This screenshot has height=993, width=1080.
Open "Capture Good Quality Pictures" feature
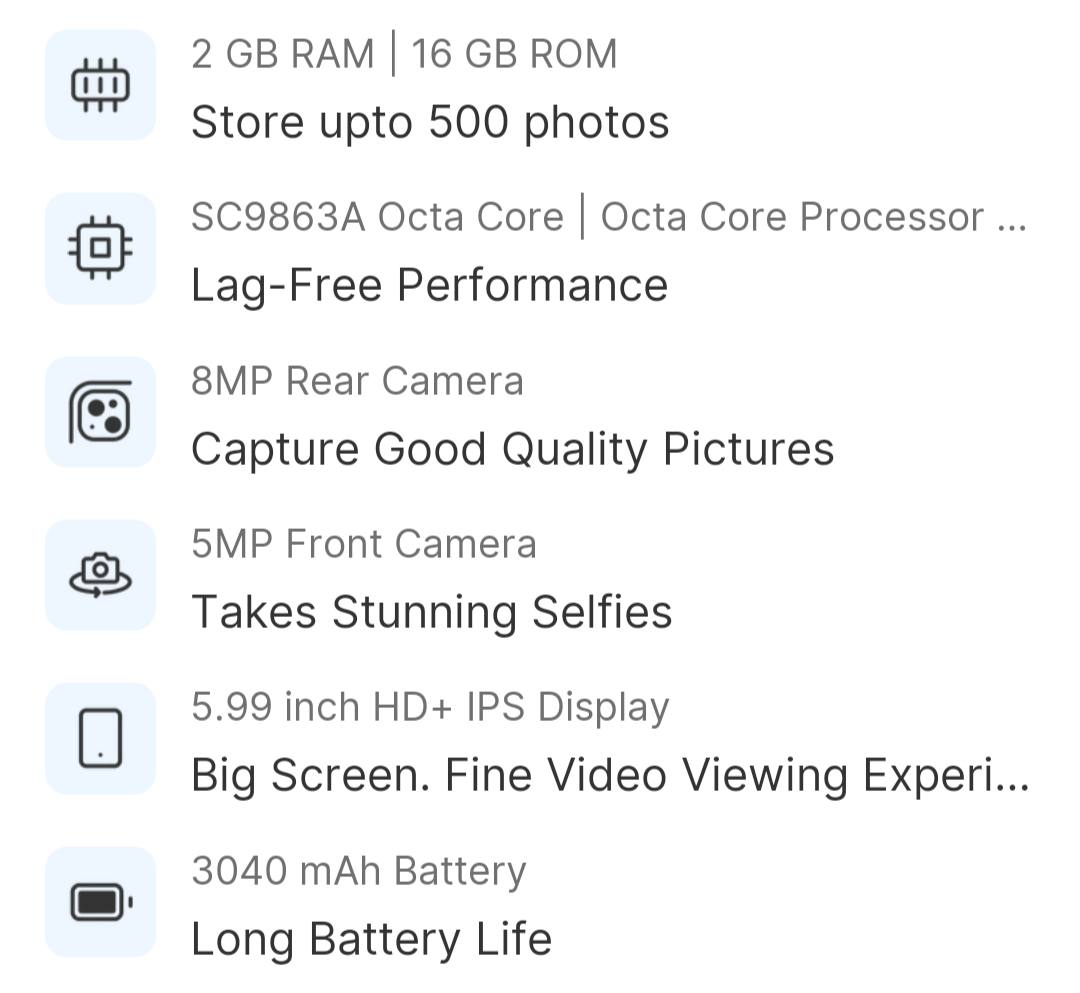(x=512, y=449)
